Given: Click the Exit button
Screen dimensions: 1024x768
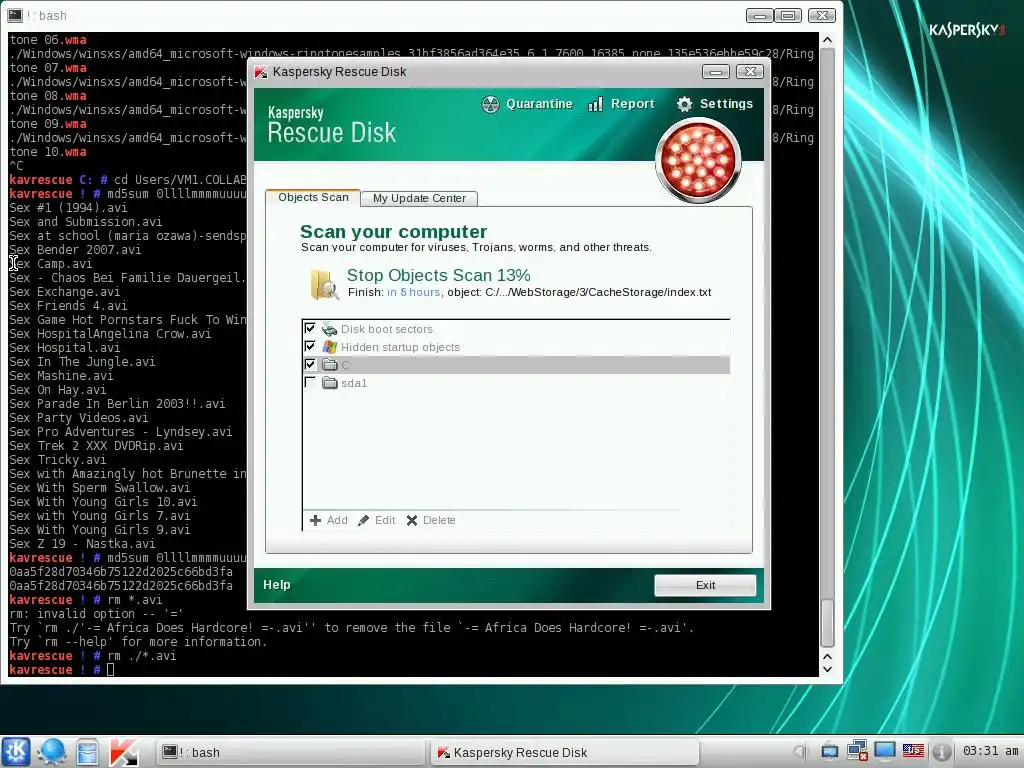Looking at the screenshot, I should pyautogui.click(x=705, y=585).
